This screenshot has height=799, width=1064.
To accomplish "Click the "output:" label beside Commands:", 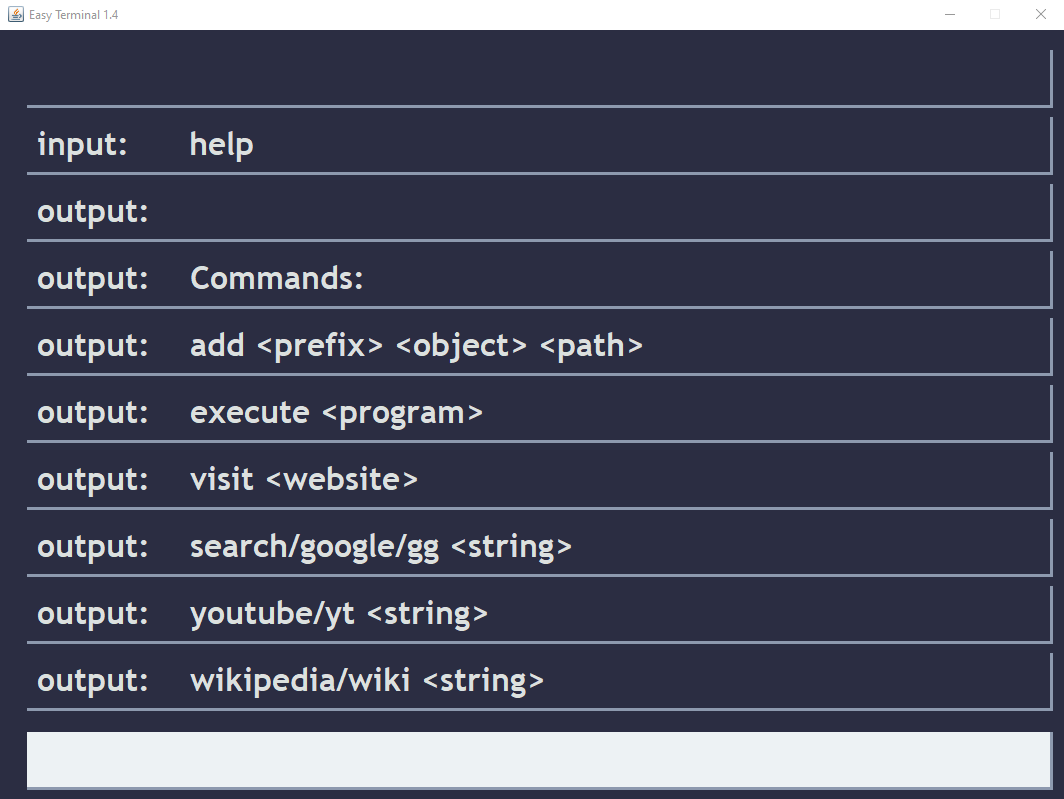I will 92,278.
